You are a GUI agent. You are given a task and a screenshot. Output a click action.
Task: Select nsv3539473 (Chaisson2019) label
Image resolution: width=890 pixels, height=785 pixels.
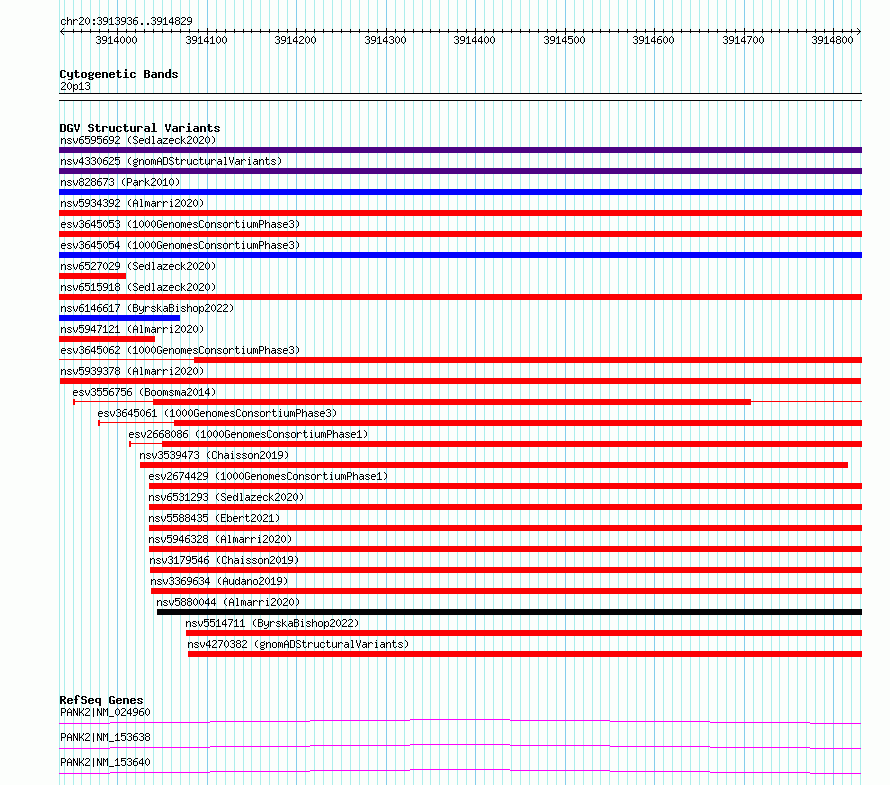coord(214,455)
